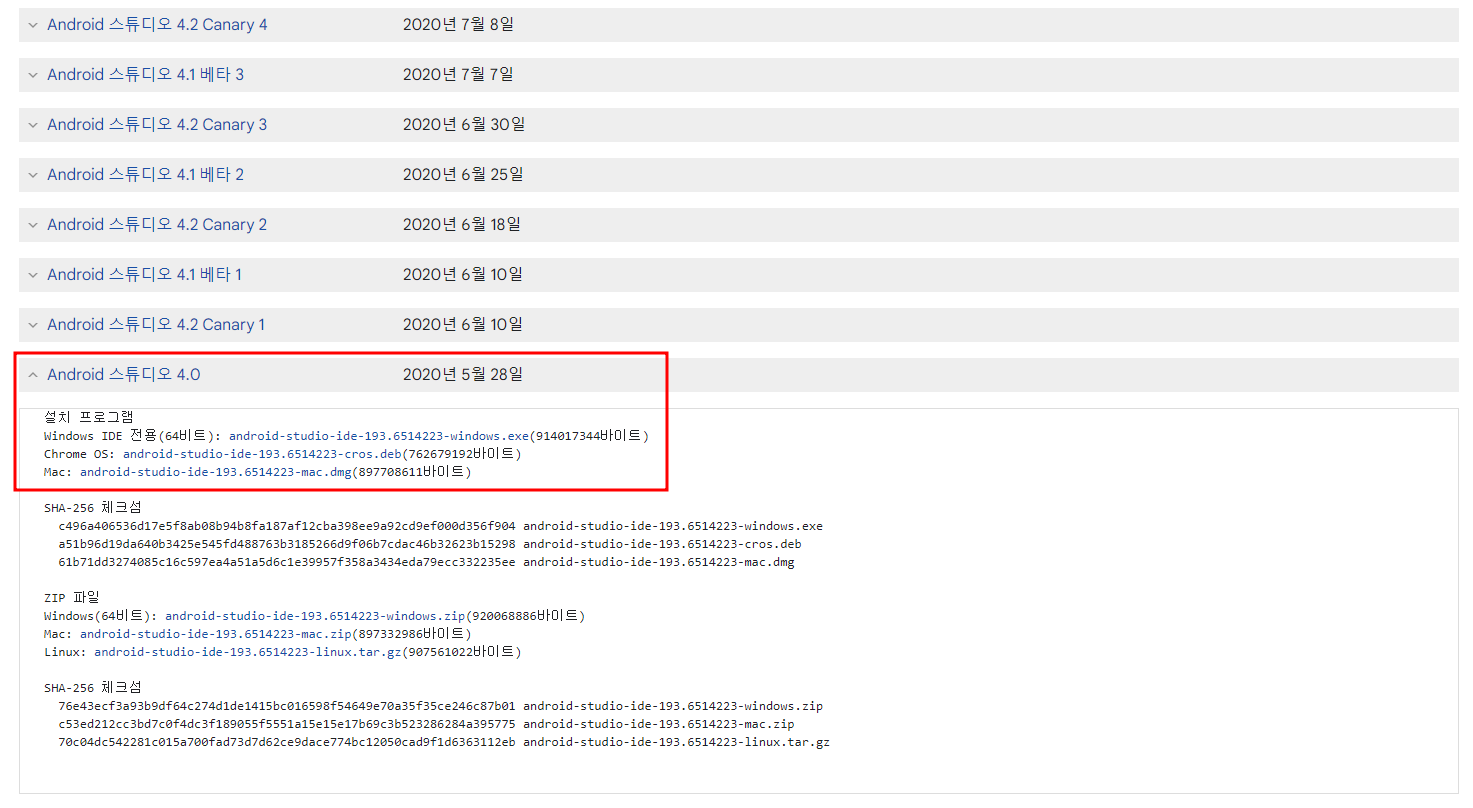Click the 설치 프로그램 heading
Image resolution: width=1473 pixels, height=808 pixels.
click(88, 417)
